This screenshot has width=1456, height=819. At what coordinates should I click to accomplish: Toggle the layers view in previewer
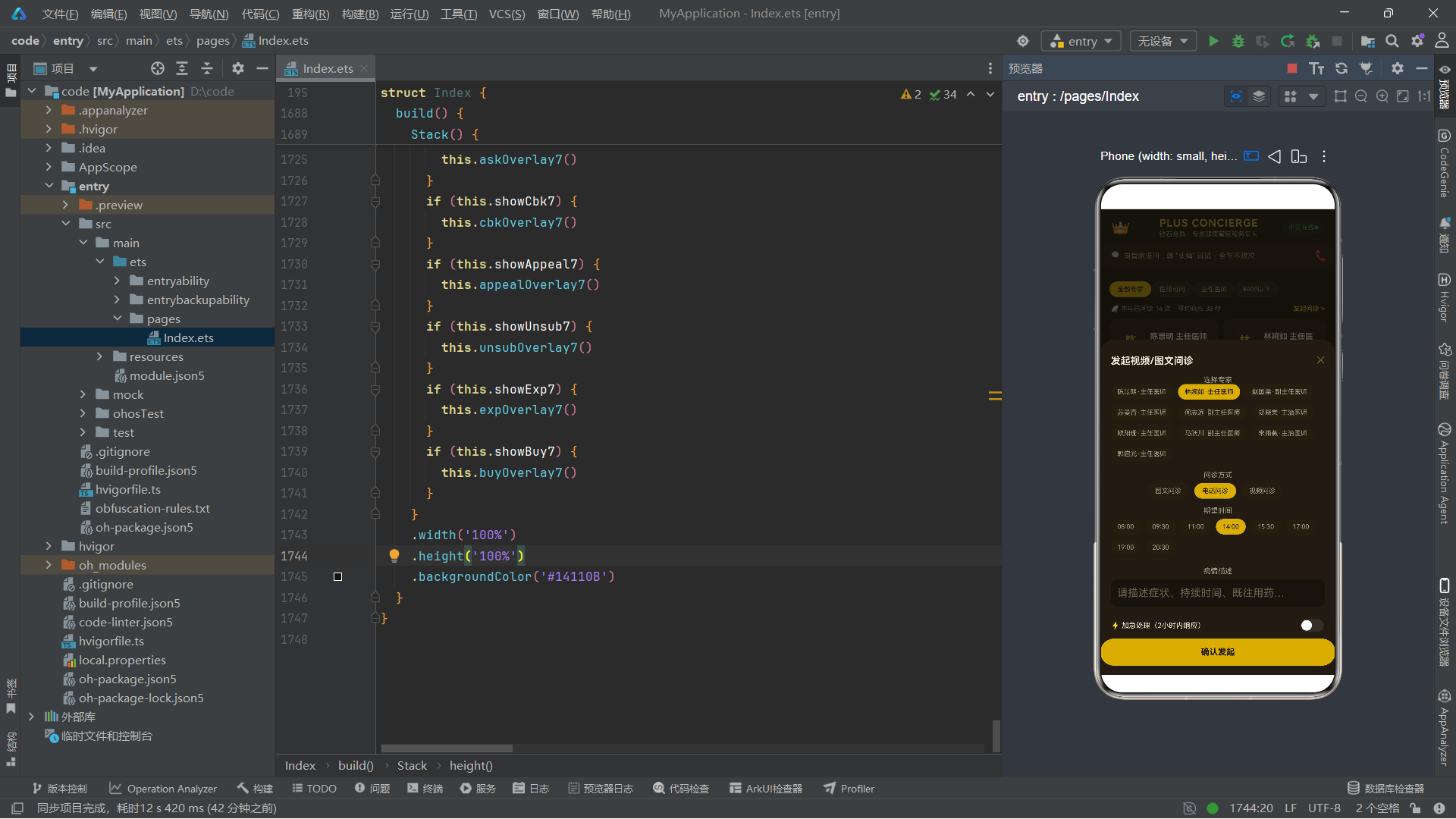1259,96
